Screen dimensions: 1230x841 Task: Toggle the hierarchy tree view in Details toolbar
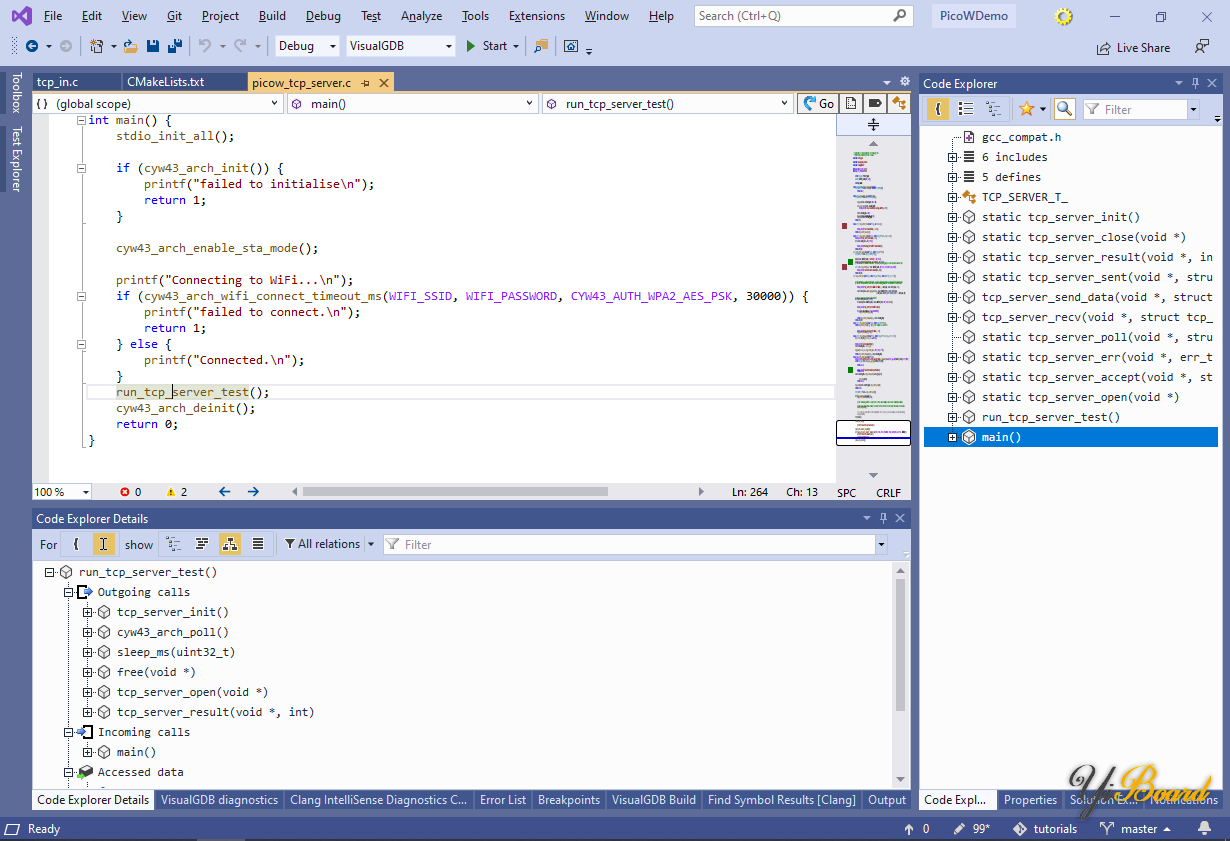(229, 544)
